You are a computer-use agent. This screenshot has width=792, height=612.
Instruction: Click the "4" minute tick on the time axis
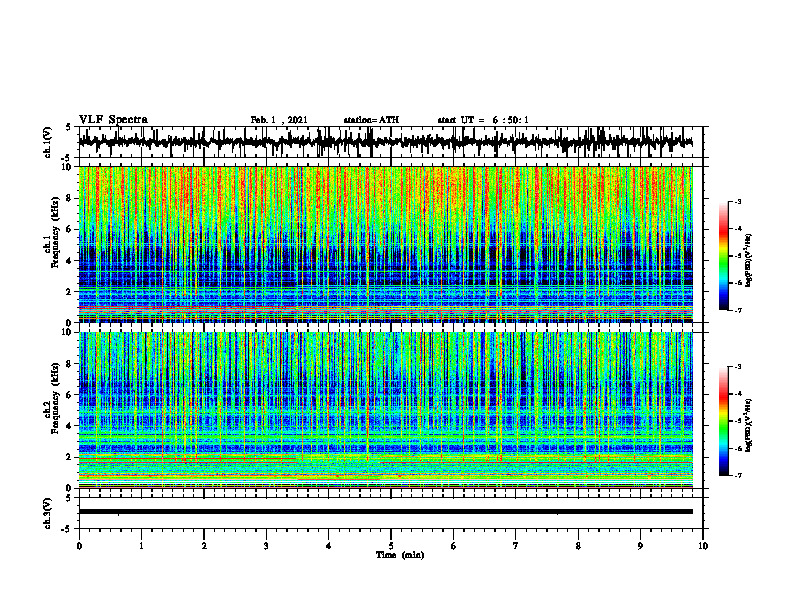[328, 546]
